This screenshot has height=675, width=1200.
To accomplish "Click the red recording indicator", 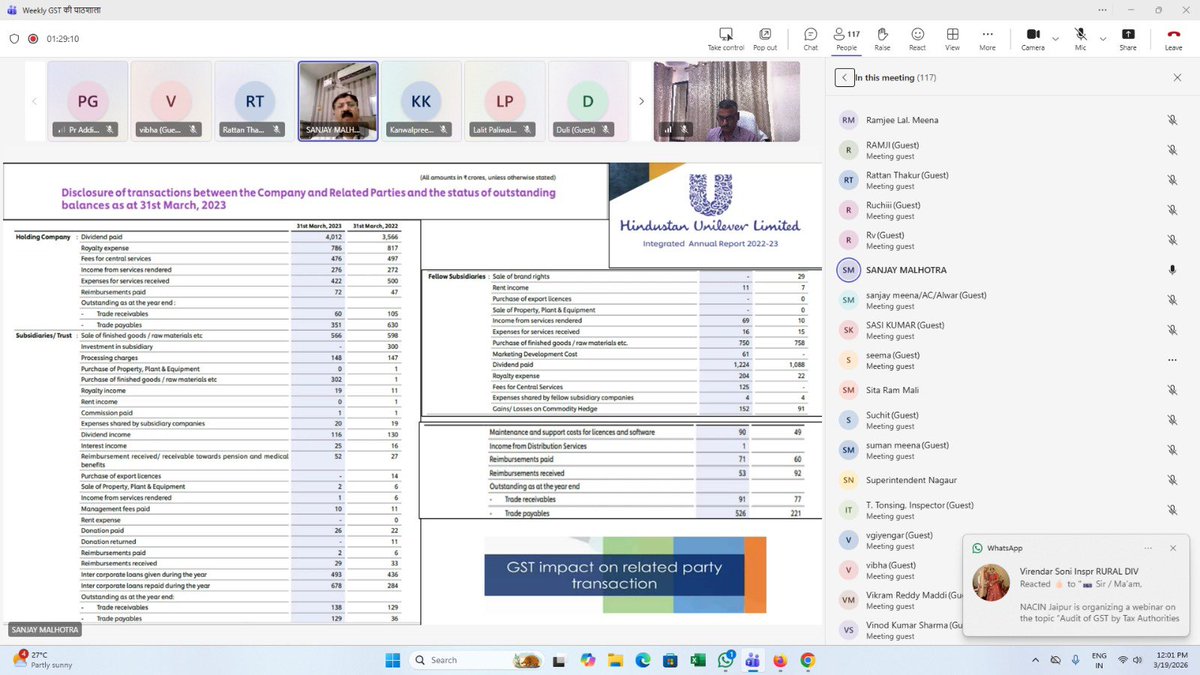I will (33, 39).
